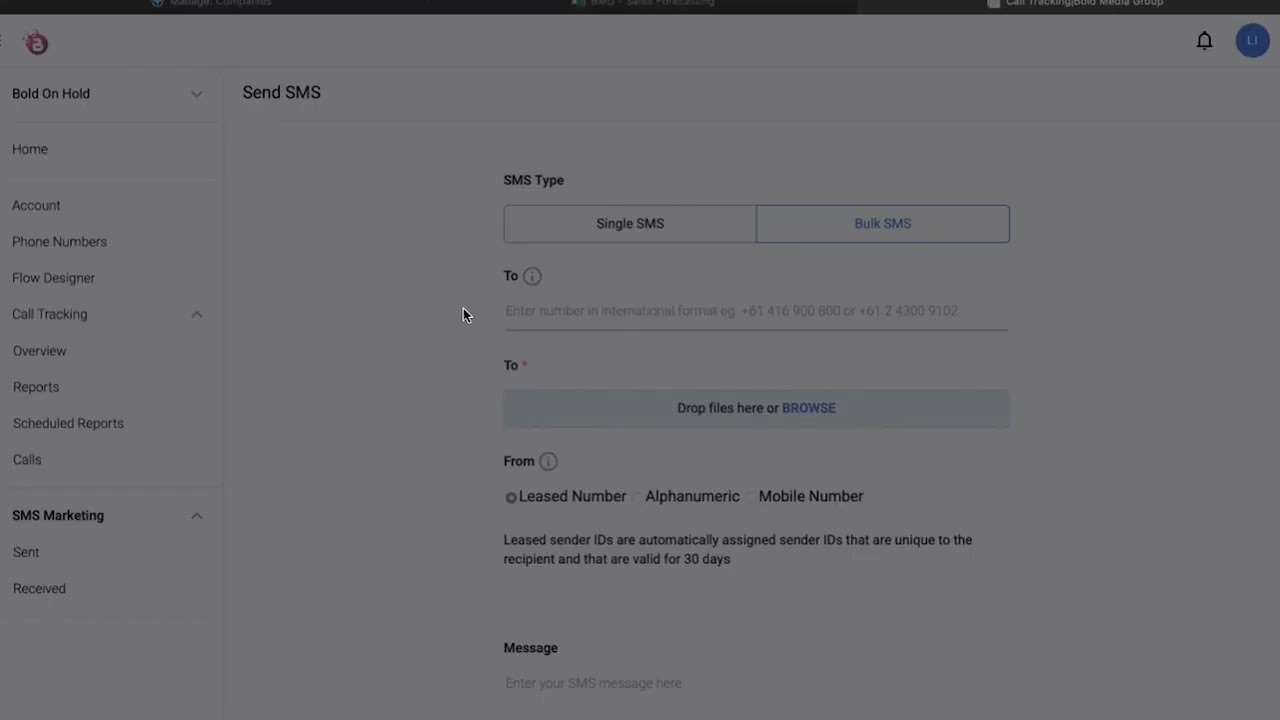Collapse the SMS Marketing section
This screenshot has height=720, width=1280.
(196, 516)
